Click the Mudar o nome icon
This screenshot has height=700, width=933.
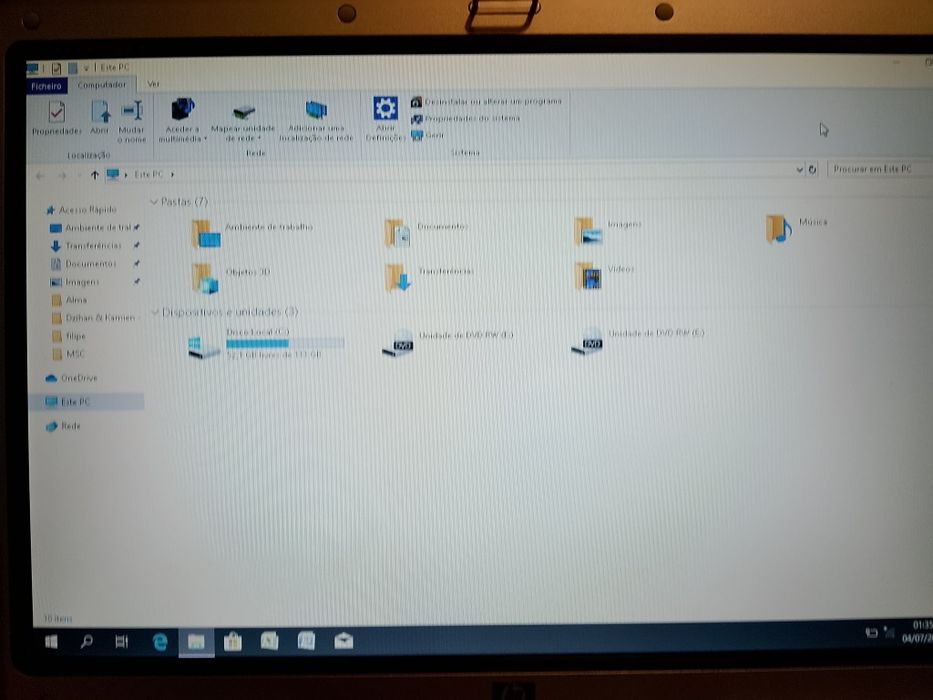pos(132,121)
